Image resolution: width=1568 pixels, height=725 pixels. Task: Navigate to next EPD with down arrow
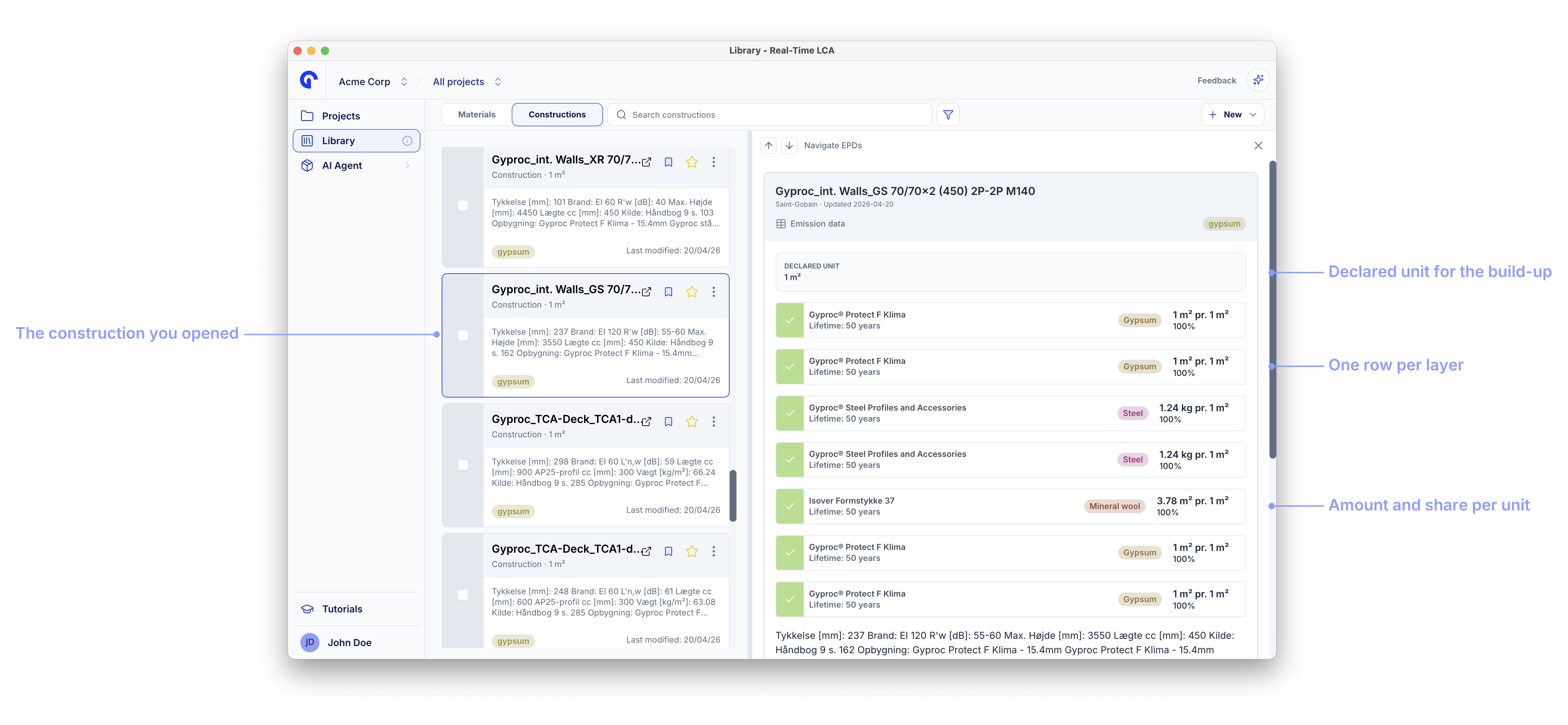(789, 146)
